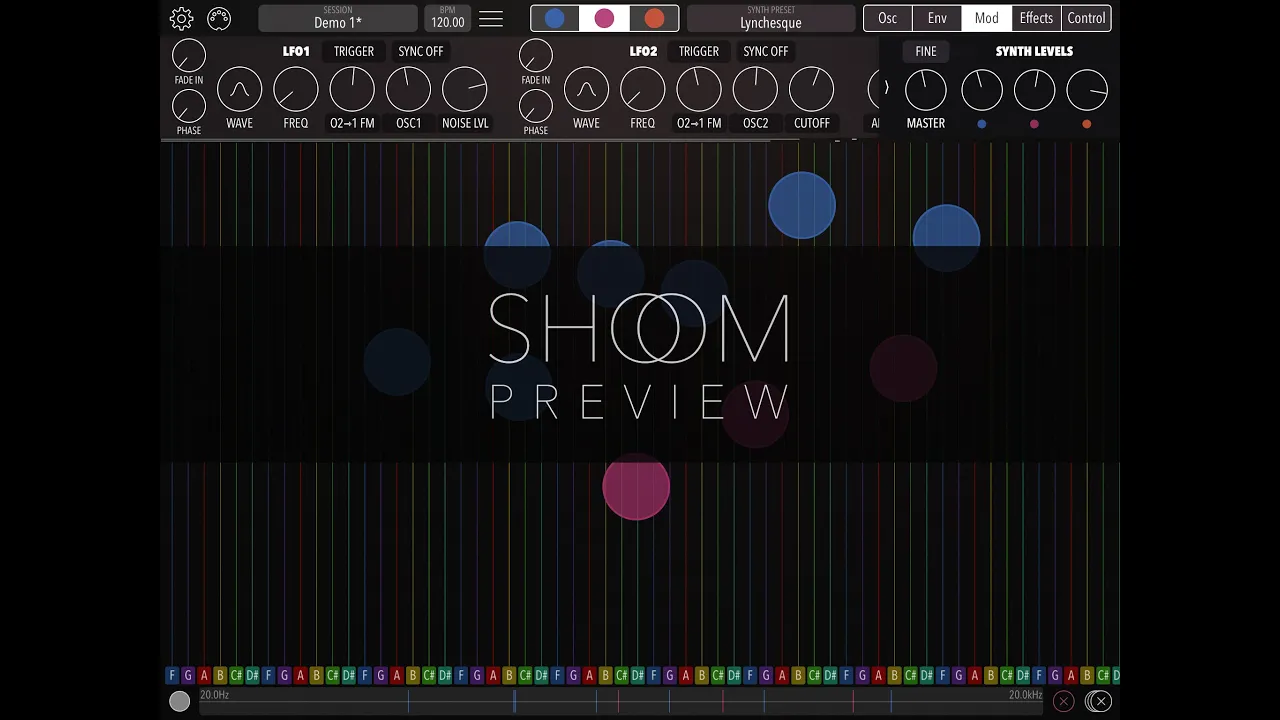Screen dimensions: 1280x720
Task: Click the MASTER level knob
Action: 926,90
